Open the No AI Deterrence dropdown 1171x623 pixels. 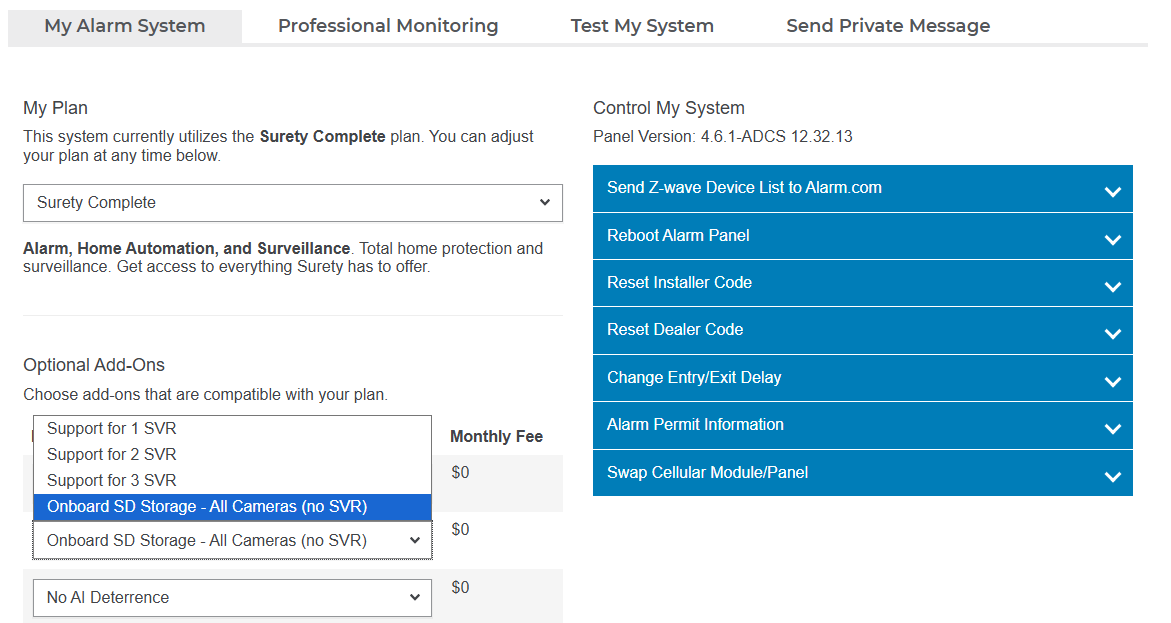(232, 598)
